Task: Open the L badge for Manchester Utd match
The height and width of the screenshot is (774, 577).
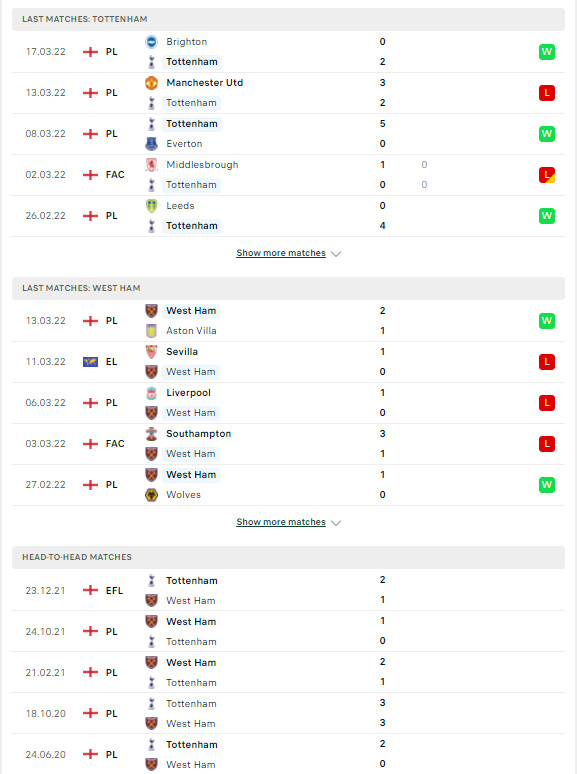Action: pyautogui.click(x=546, y=93)
